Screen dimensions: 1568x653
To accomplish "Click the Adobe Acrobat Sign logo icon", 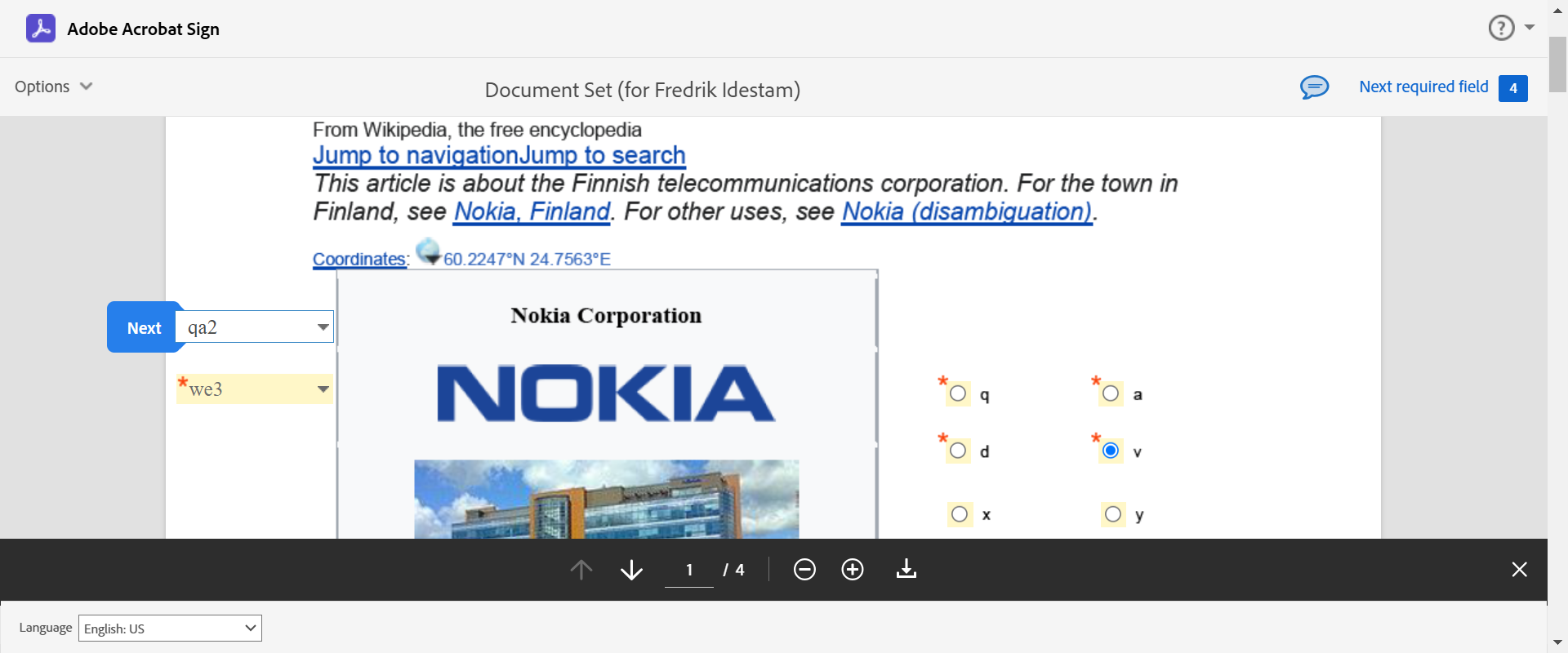I will point(41,29).
